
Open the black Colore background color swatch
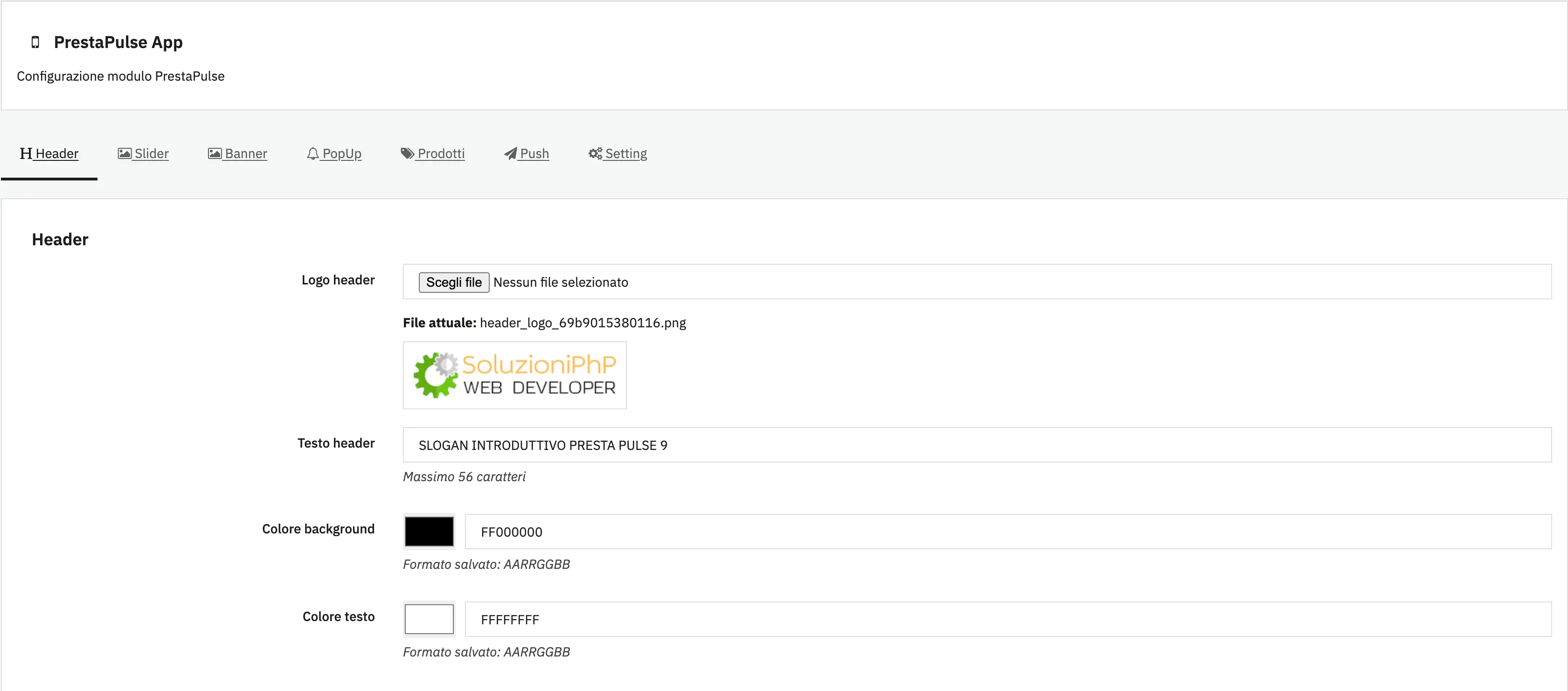[429, 531]
